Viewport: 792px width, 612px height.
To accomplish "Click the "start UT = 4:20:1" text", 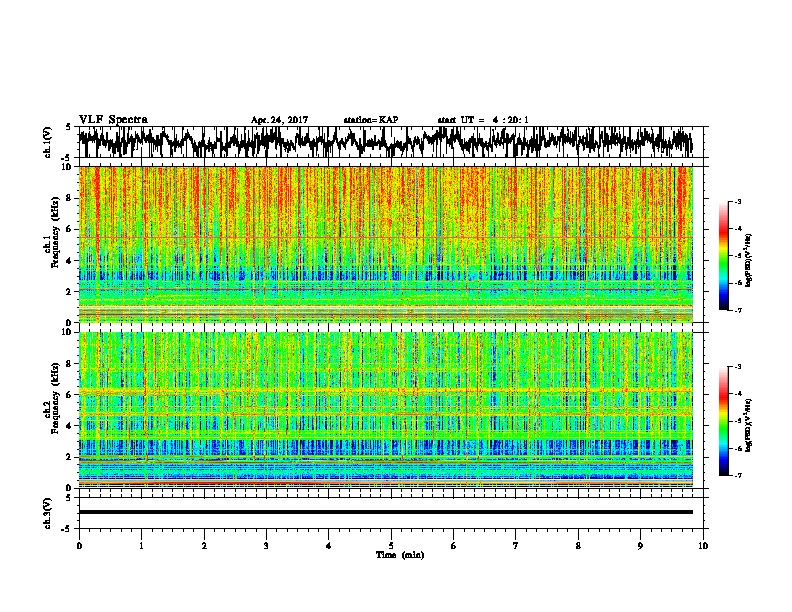I will coord(483,120).
